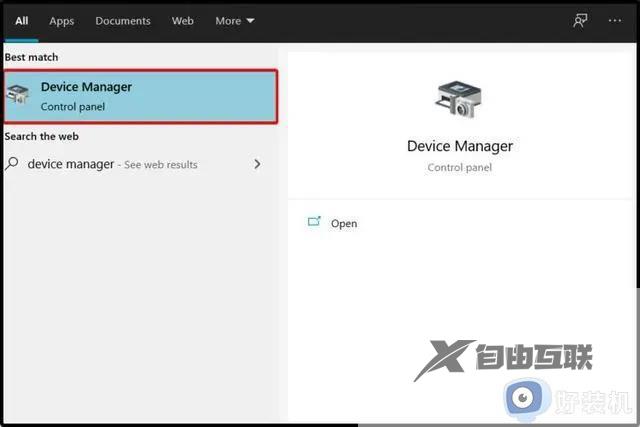The image size is (640, 427).
Task: Select the All search filter tab
Action: pyautogui.click(x=22, y=21)
